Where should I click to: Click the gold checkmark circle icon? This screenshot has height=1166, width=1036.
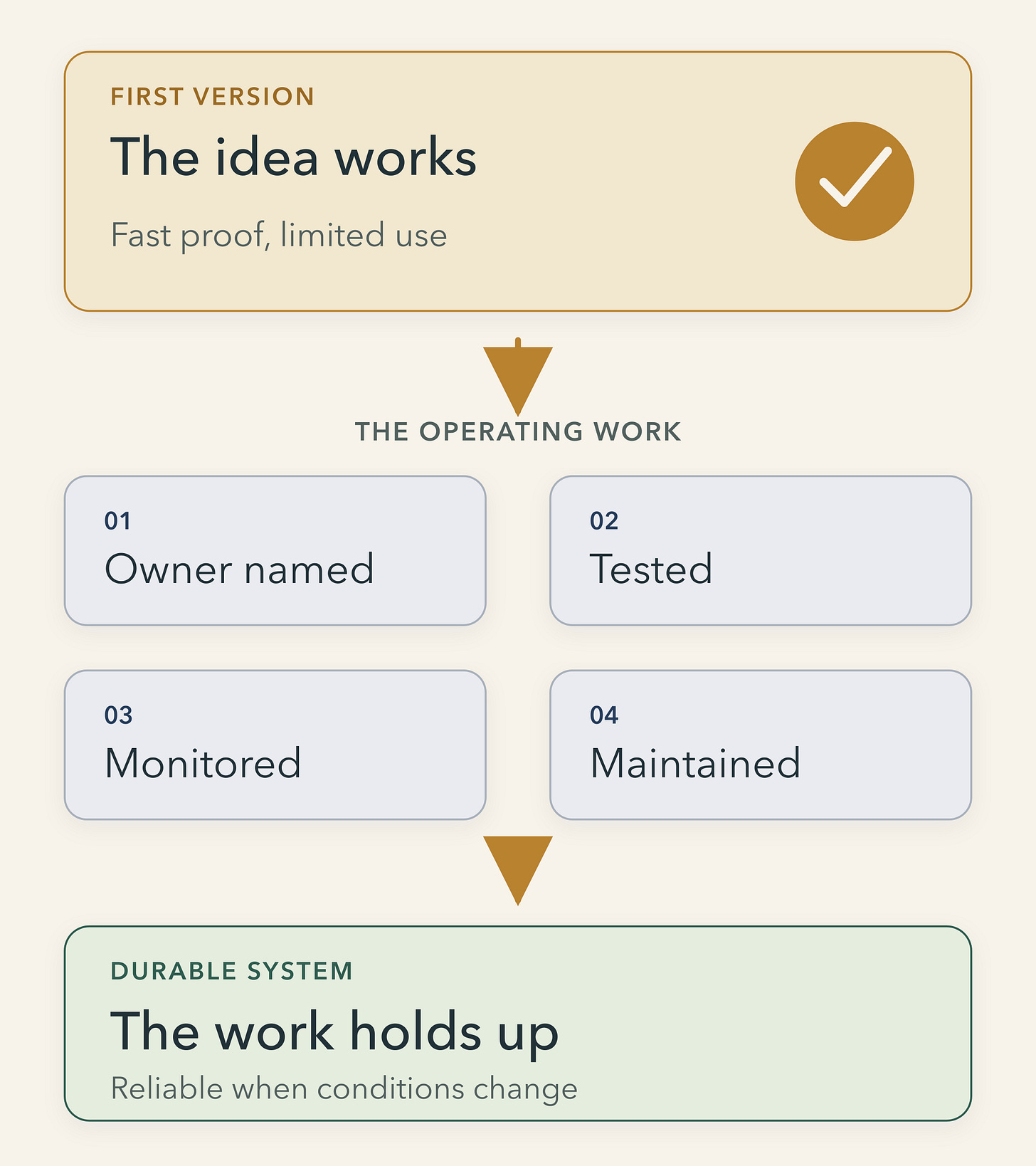point(855,182)
